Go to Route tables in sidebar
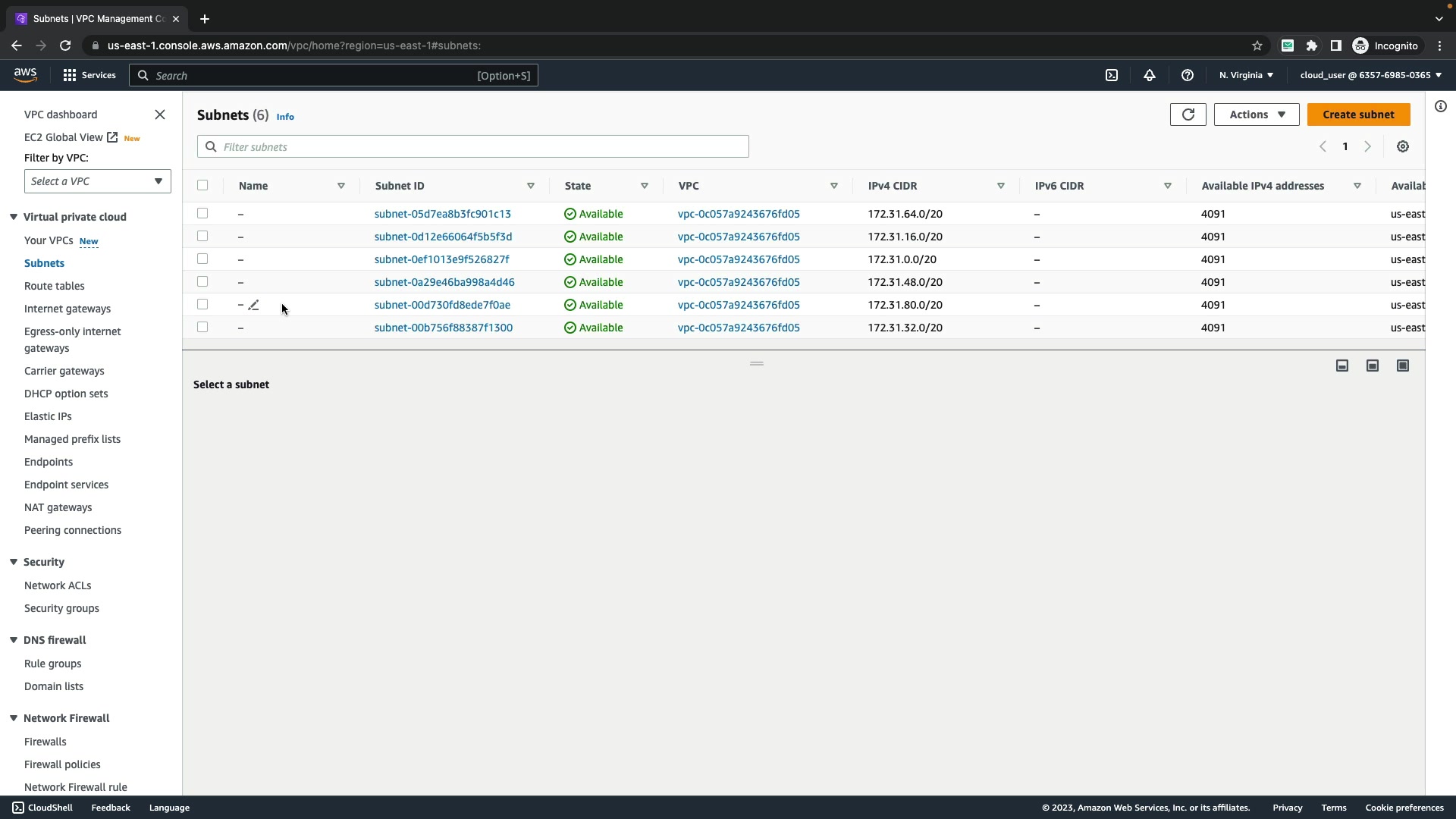 (x=54, y=286)
